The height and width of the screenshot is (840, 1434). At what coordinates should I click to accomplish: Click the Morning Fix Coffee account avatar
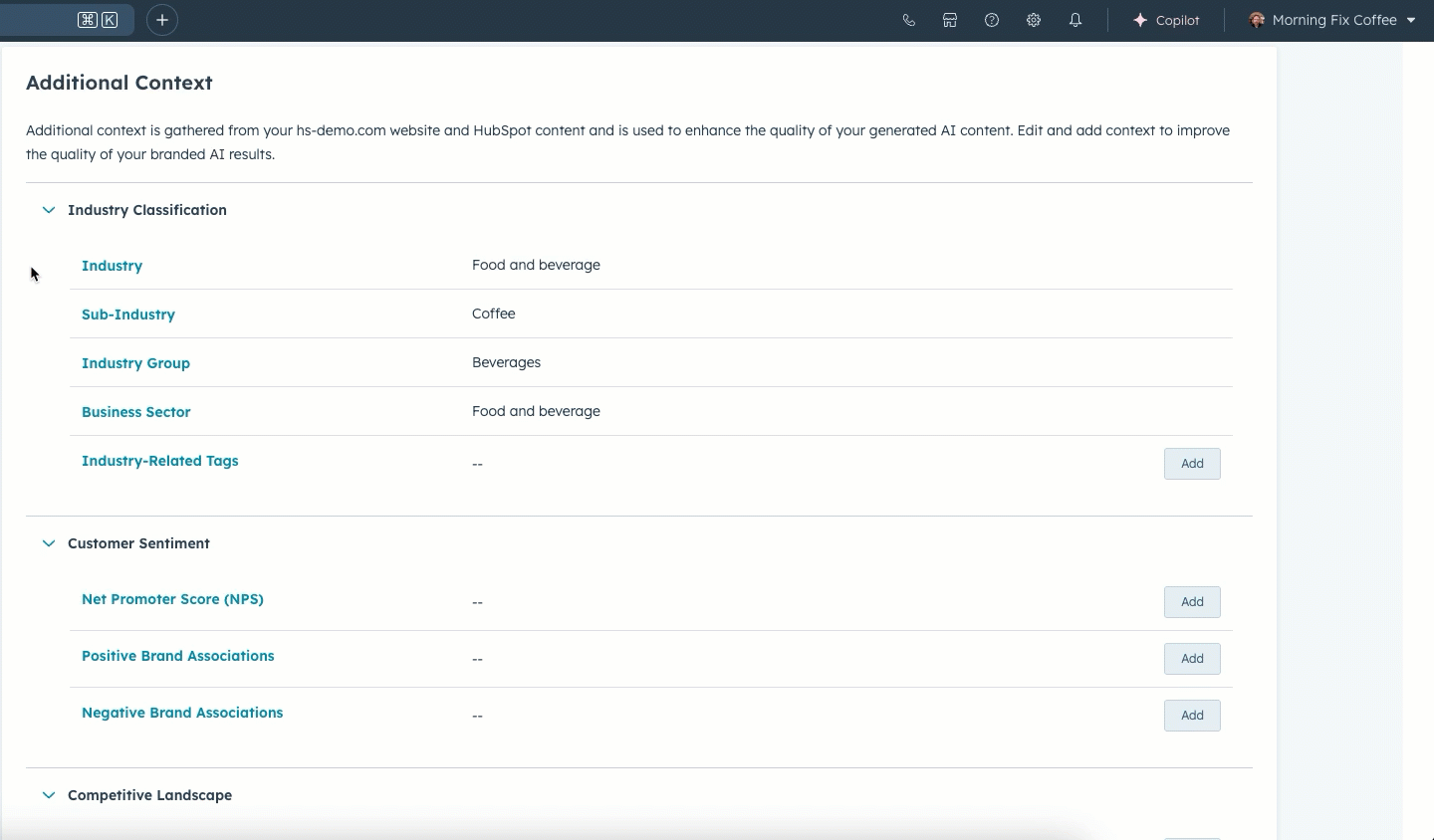(x=1259, y=20)
